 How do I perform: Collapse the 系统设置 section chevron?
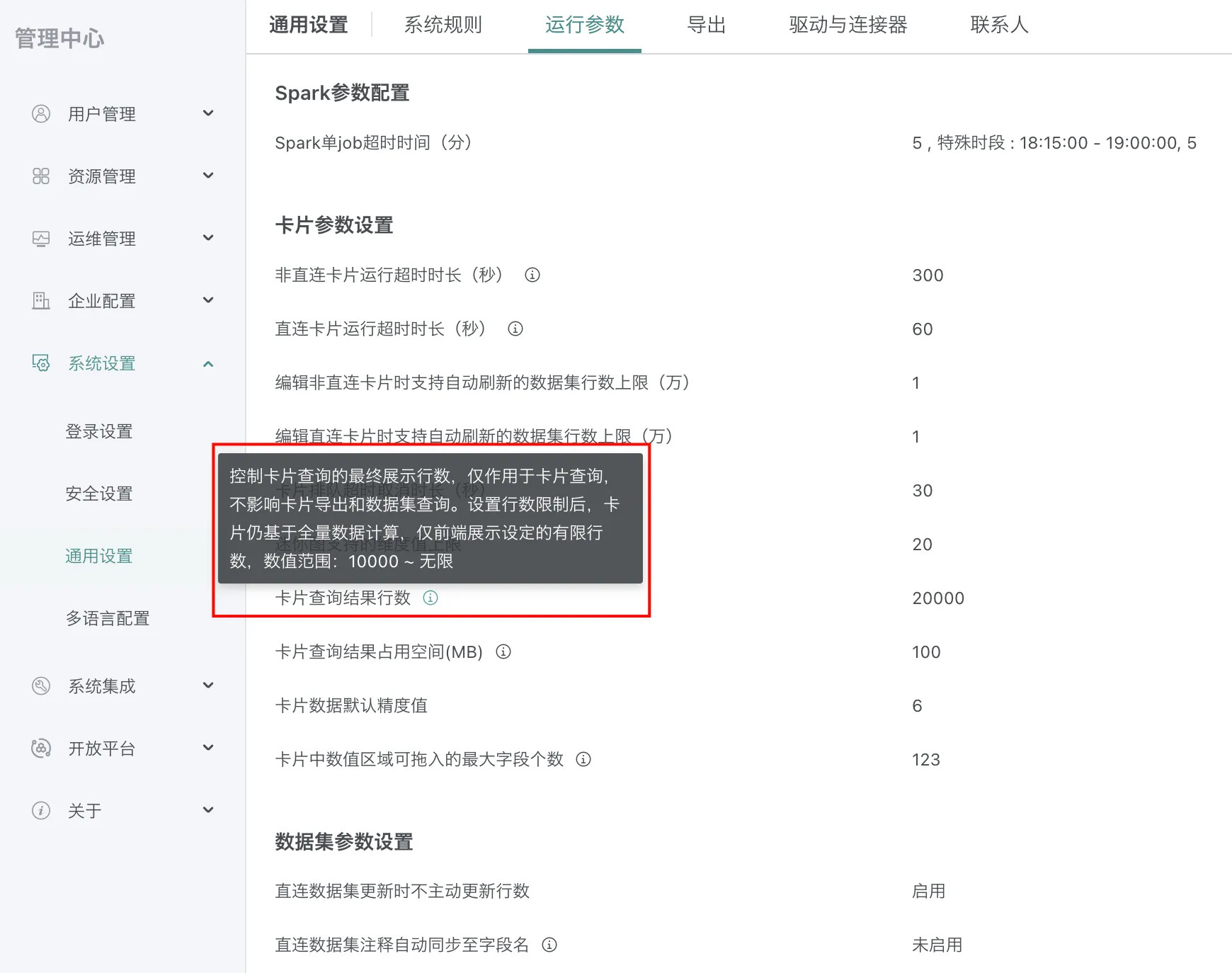(208, 363)
